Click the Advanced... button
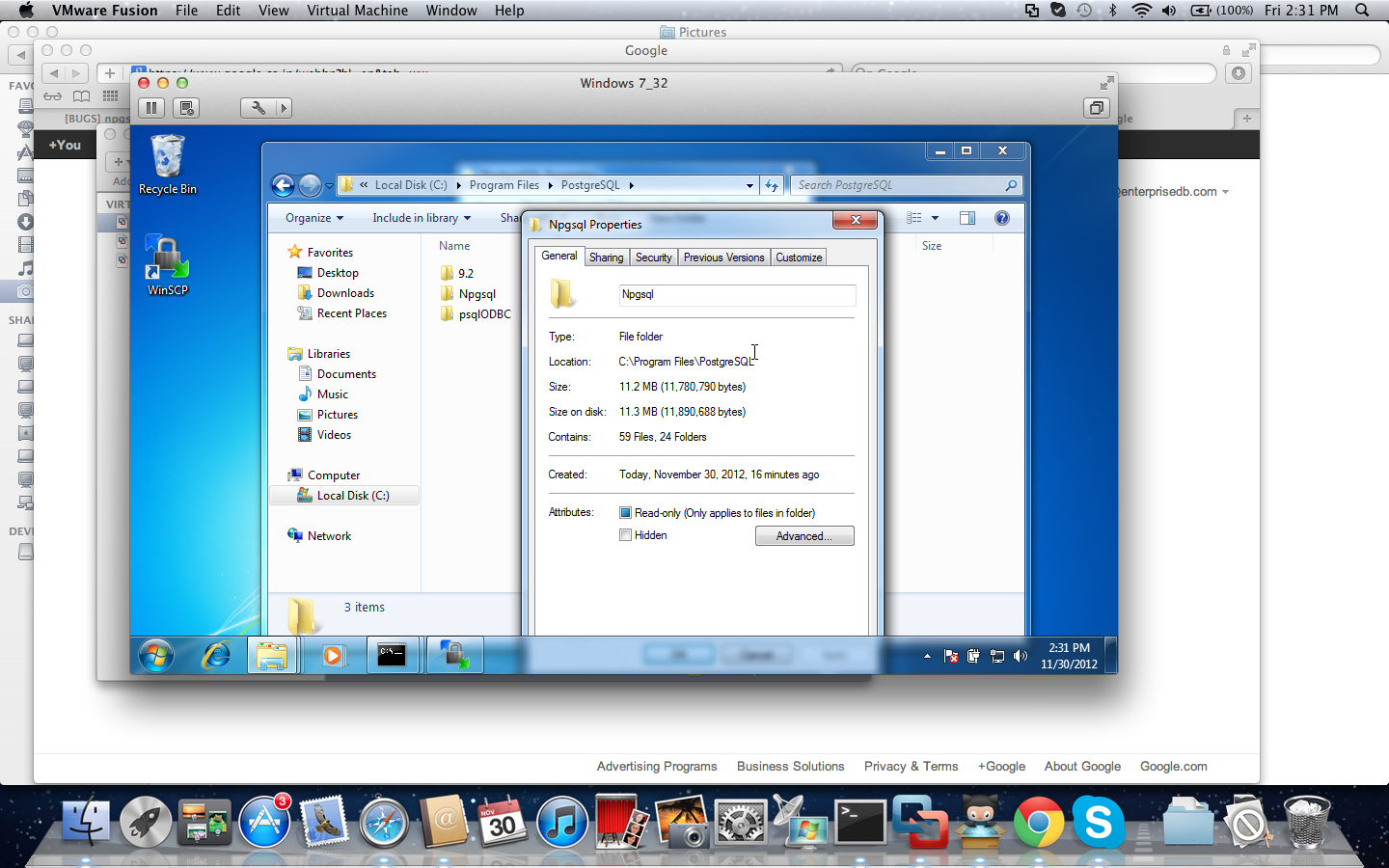 [803, 536]
